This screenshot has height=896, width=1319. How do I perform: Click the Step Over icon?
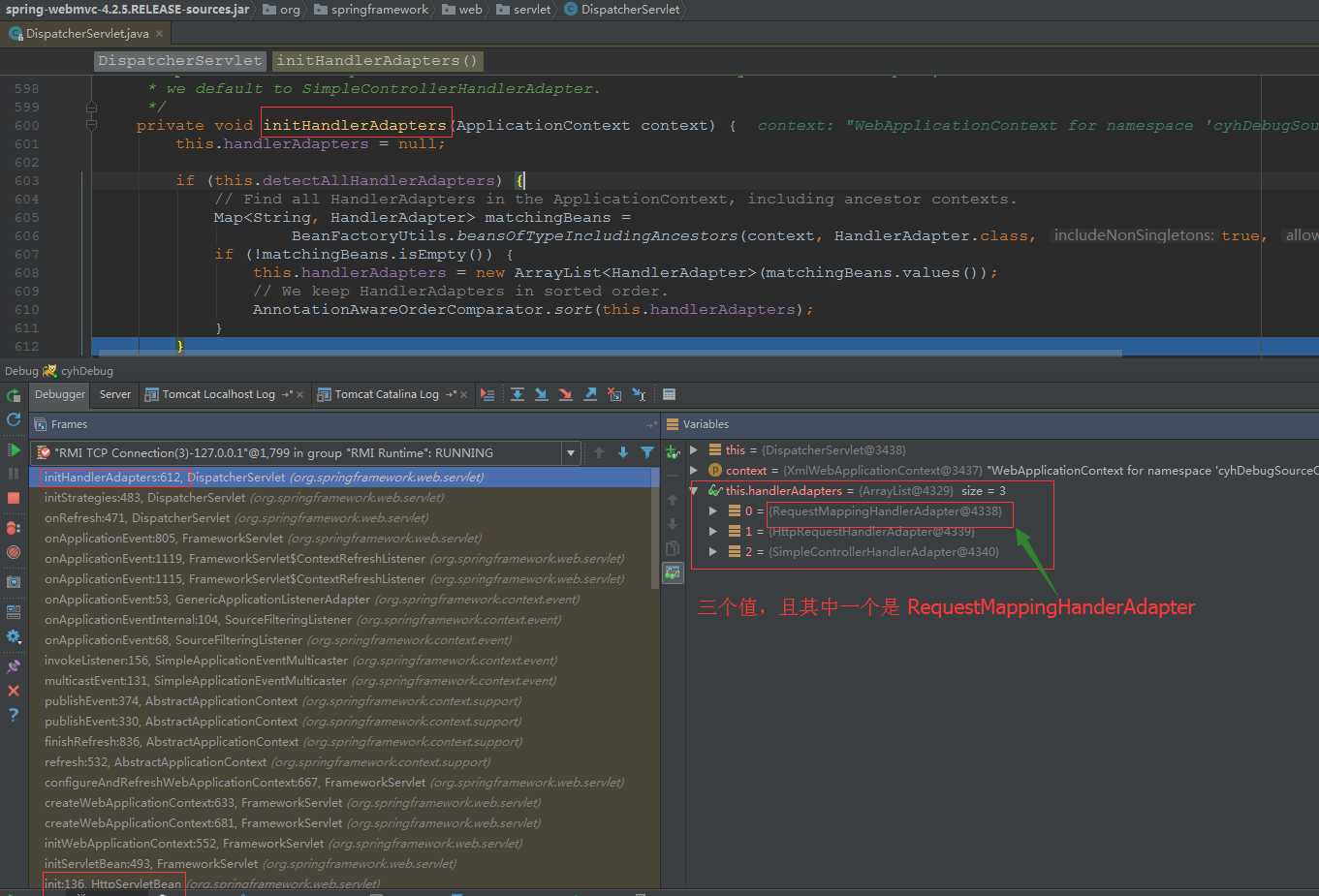coord(518,394)
